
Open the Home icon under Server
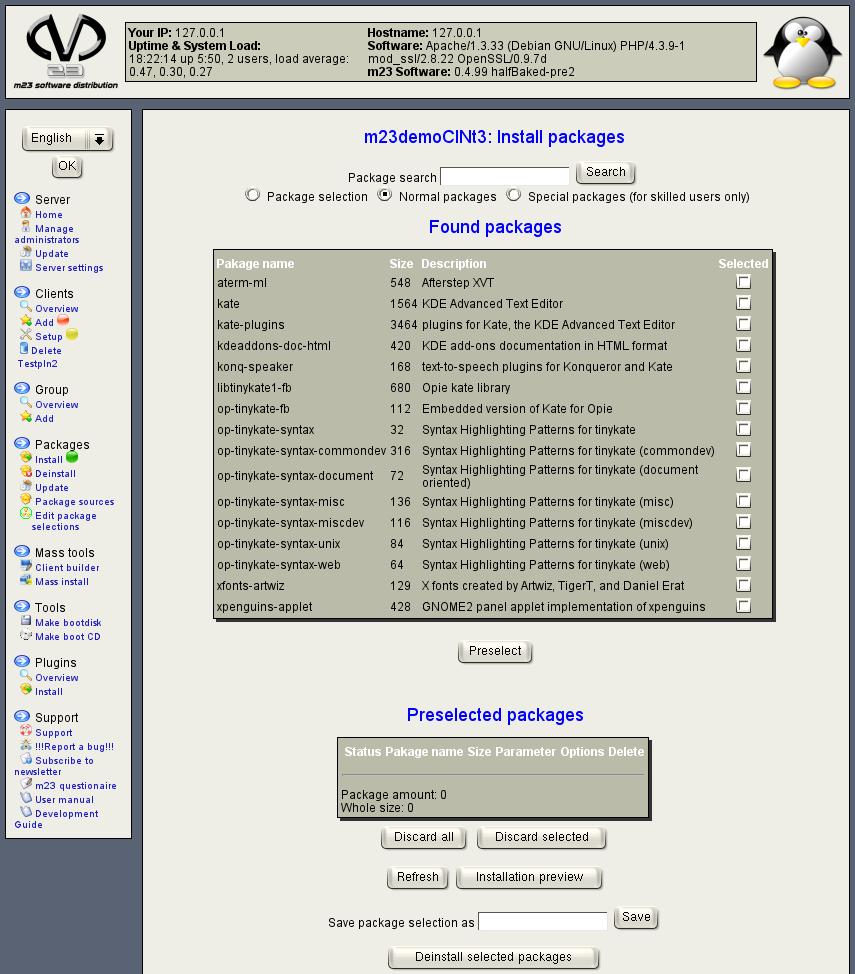click(x=26, y=213)
